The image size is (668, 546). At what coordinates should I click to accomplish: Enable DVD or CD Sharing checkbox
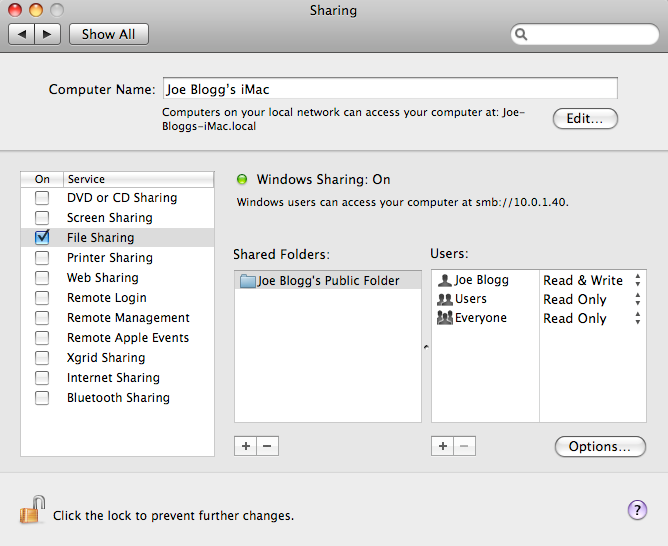pyautogui.click(x=42, y=198)
